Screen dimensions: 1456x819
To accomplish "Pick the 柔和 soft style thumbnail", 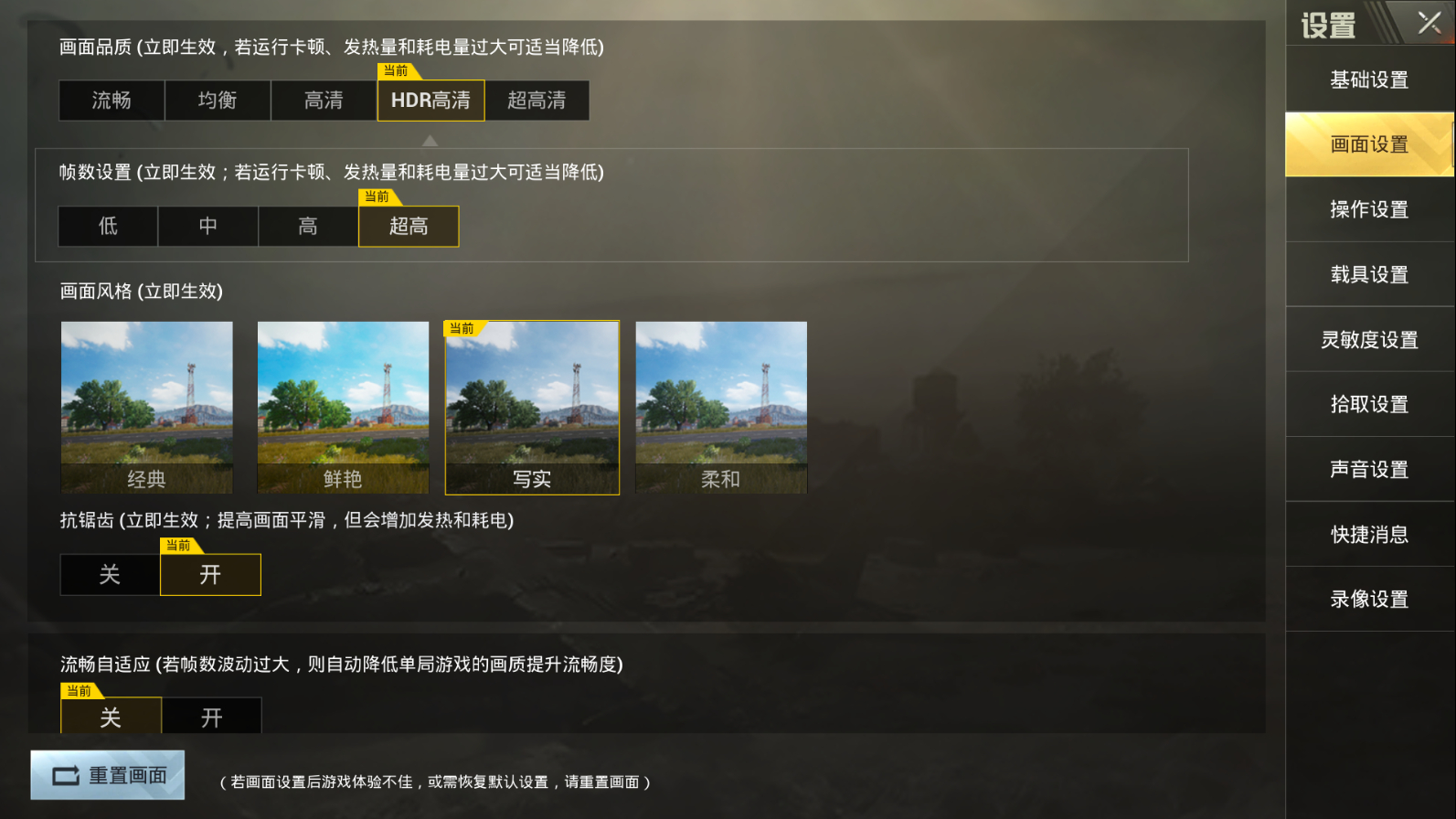I will [721, 408].
